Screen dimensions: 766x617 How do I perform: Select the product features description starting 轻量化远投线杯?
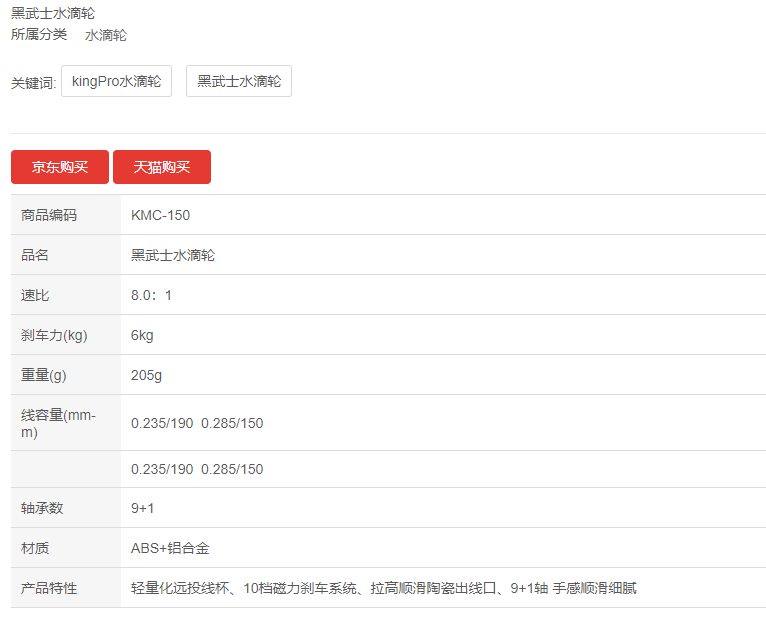tap(383, 588)
